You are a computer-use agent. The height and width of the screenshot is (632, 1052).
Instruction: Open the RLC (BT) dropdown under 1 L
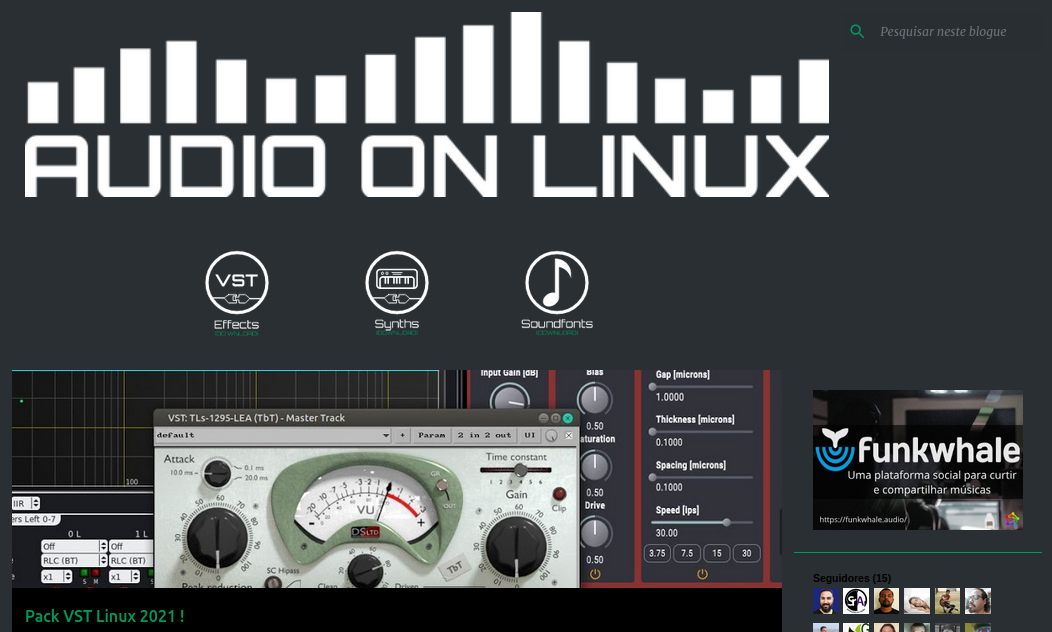[131, 560]
